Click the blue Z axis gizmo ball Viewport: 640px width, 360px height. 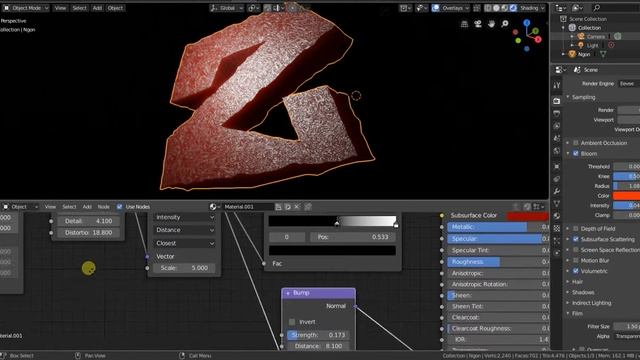tap(527, 23)
